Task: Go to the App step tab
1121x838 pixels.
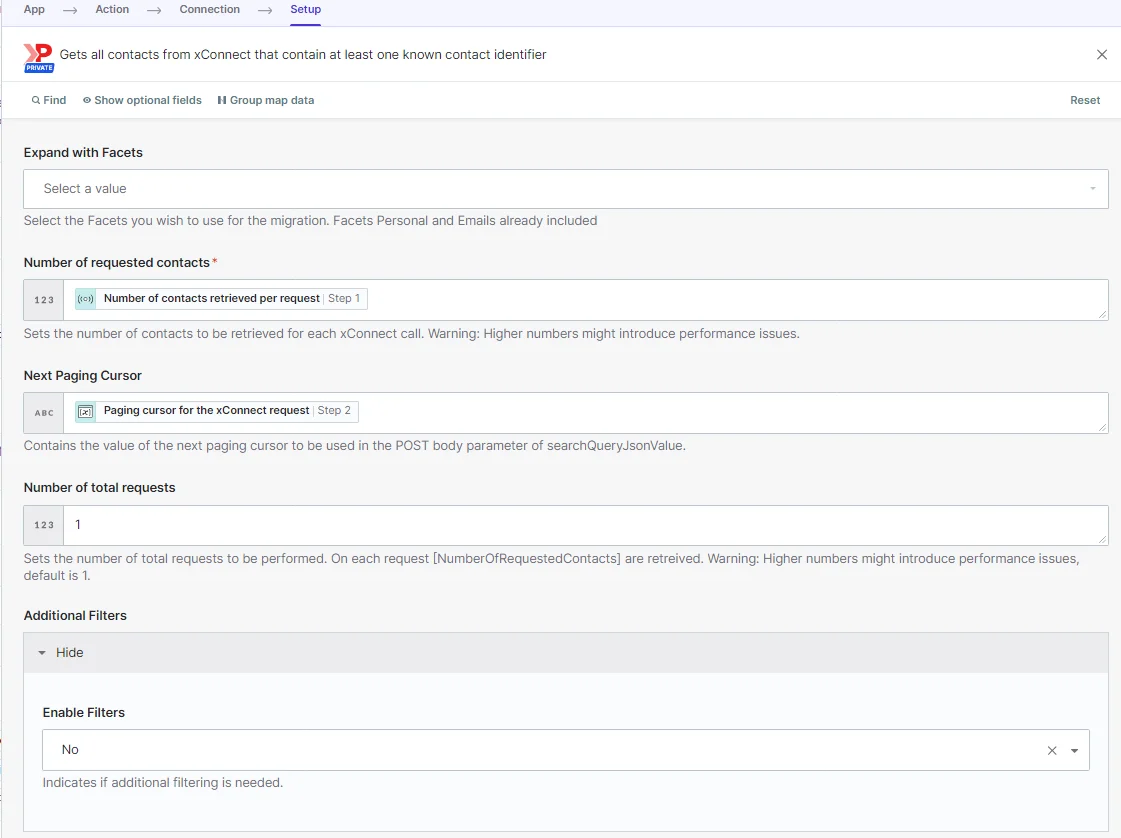Action: pos(34,9)
